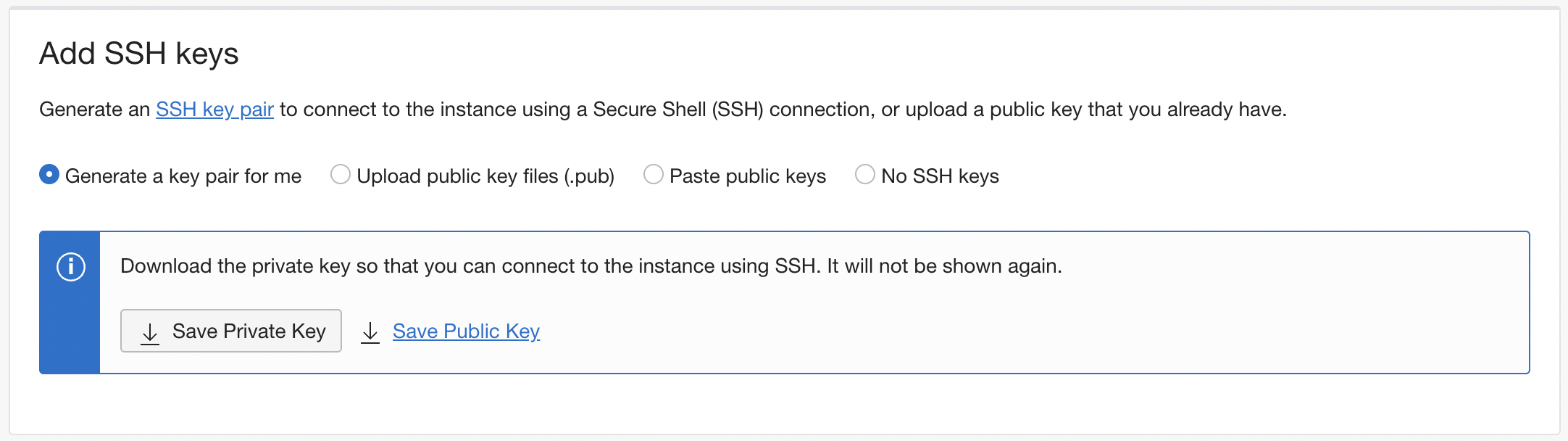Image resolution: width=1568 pixels, height=441 pixels.
Task: Click the information icon in the notification banner
Action: (x=70, y=266)
